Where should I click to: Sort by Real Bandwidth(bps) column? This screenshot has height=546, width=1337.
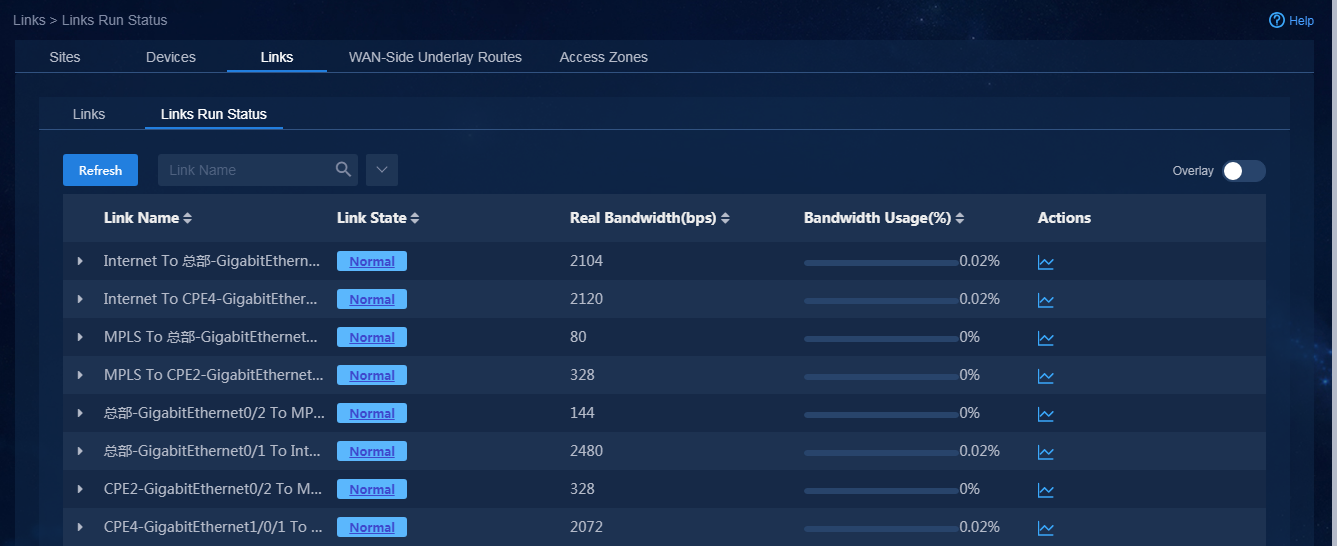(726, 218)
